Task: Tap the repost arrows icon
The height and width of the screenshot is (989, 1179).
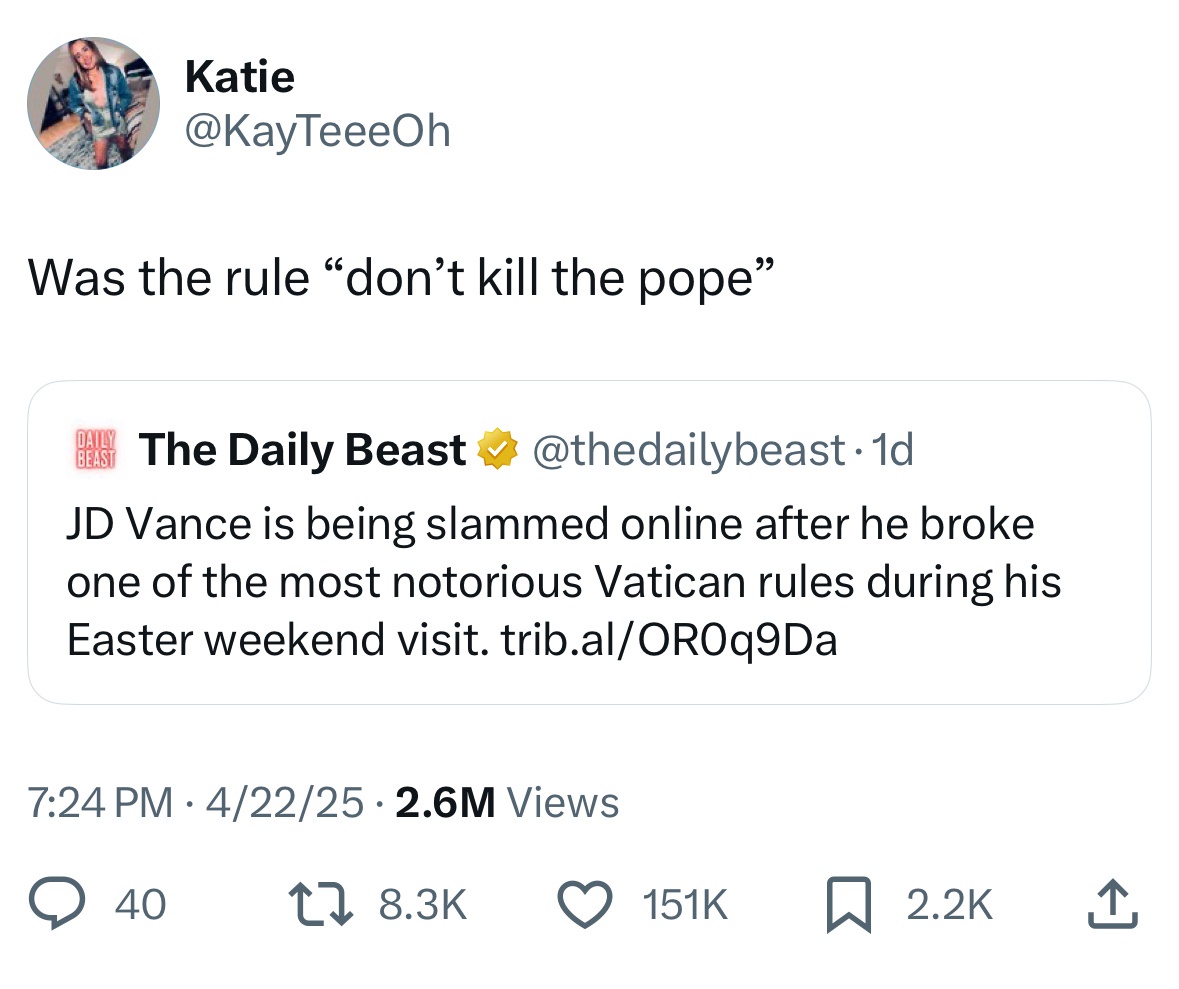Action: 326,905
